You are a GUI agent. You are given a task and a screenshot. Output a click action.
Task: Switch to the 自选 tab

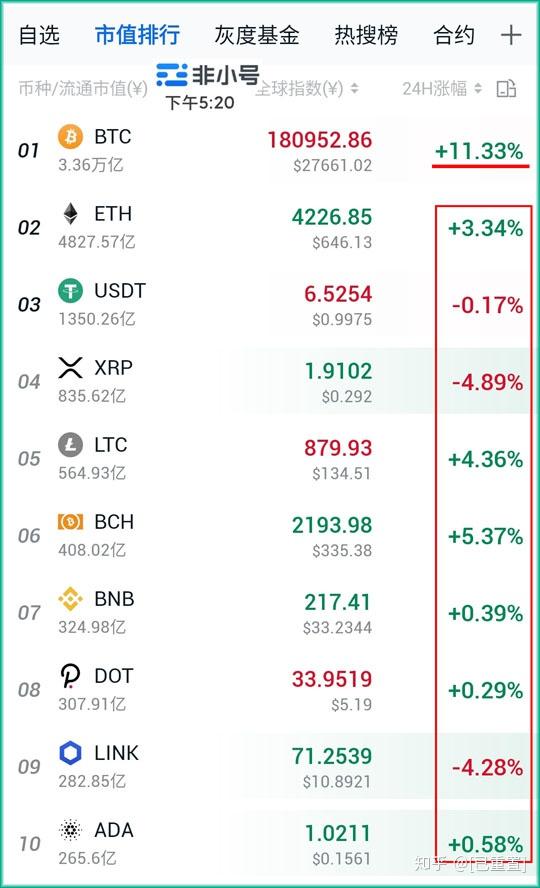(x=39, y=35)
